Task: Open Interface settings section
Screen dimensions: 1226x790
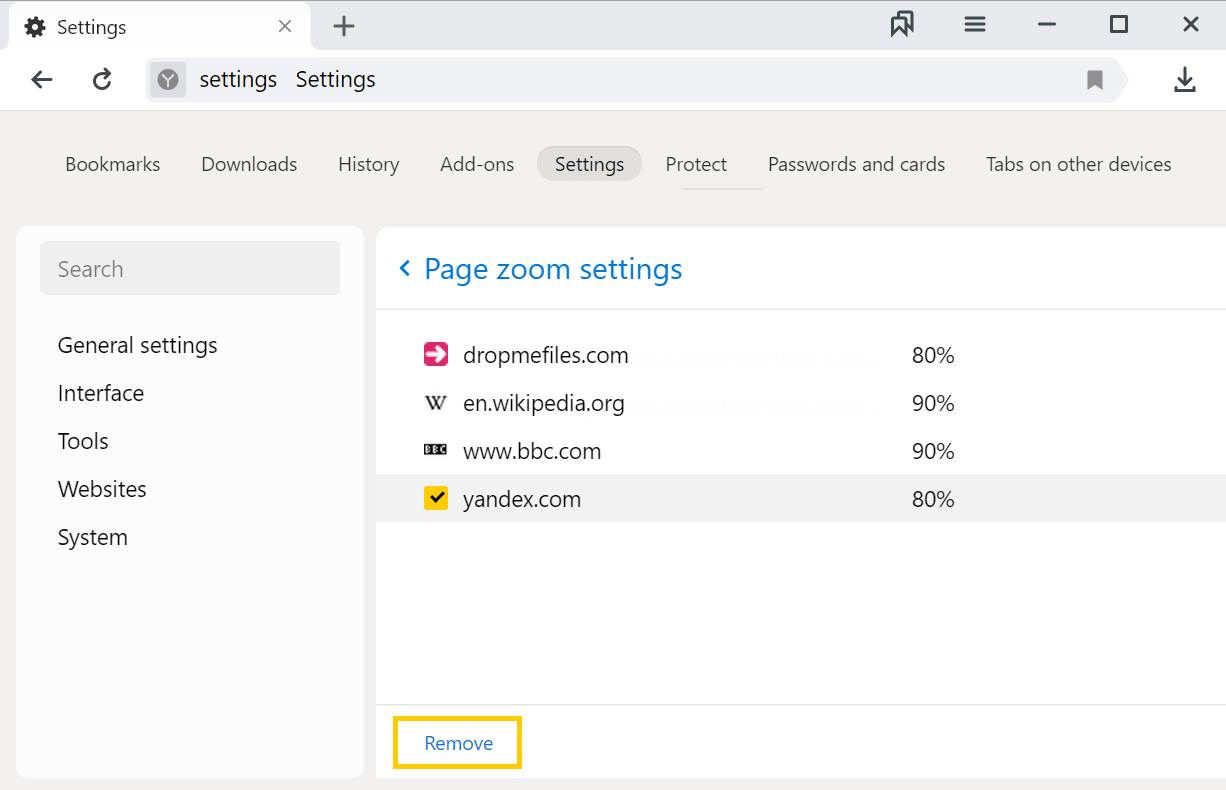Action: tap(101, 393)
